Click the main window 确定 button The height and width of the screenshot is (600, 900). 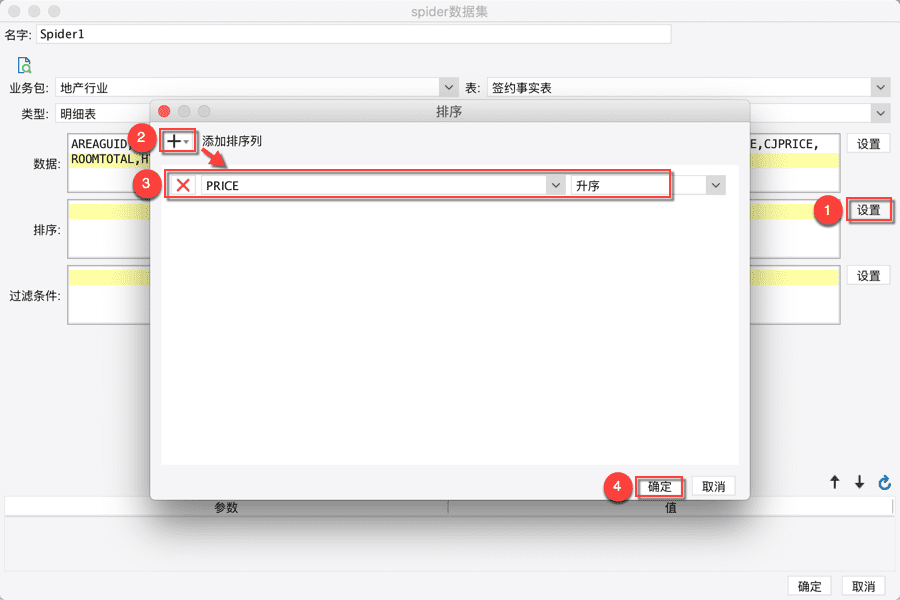click(809, 586)
